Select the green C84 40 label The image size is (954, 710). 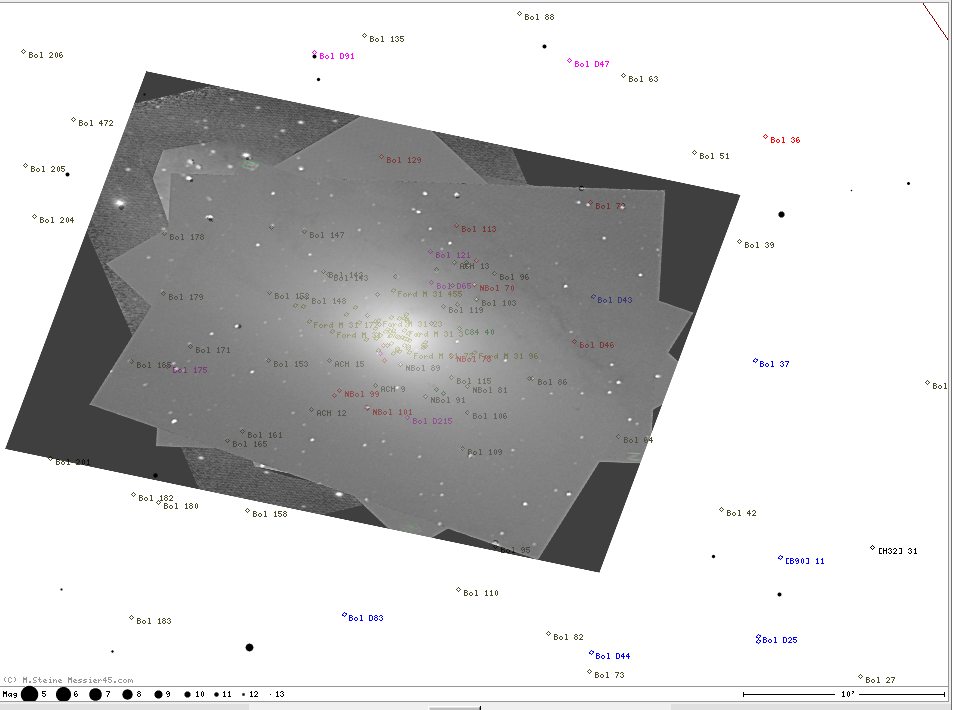pyautogui.click(x=479, y=332)
